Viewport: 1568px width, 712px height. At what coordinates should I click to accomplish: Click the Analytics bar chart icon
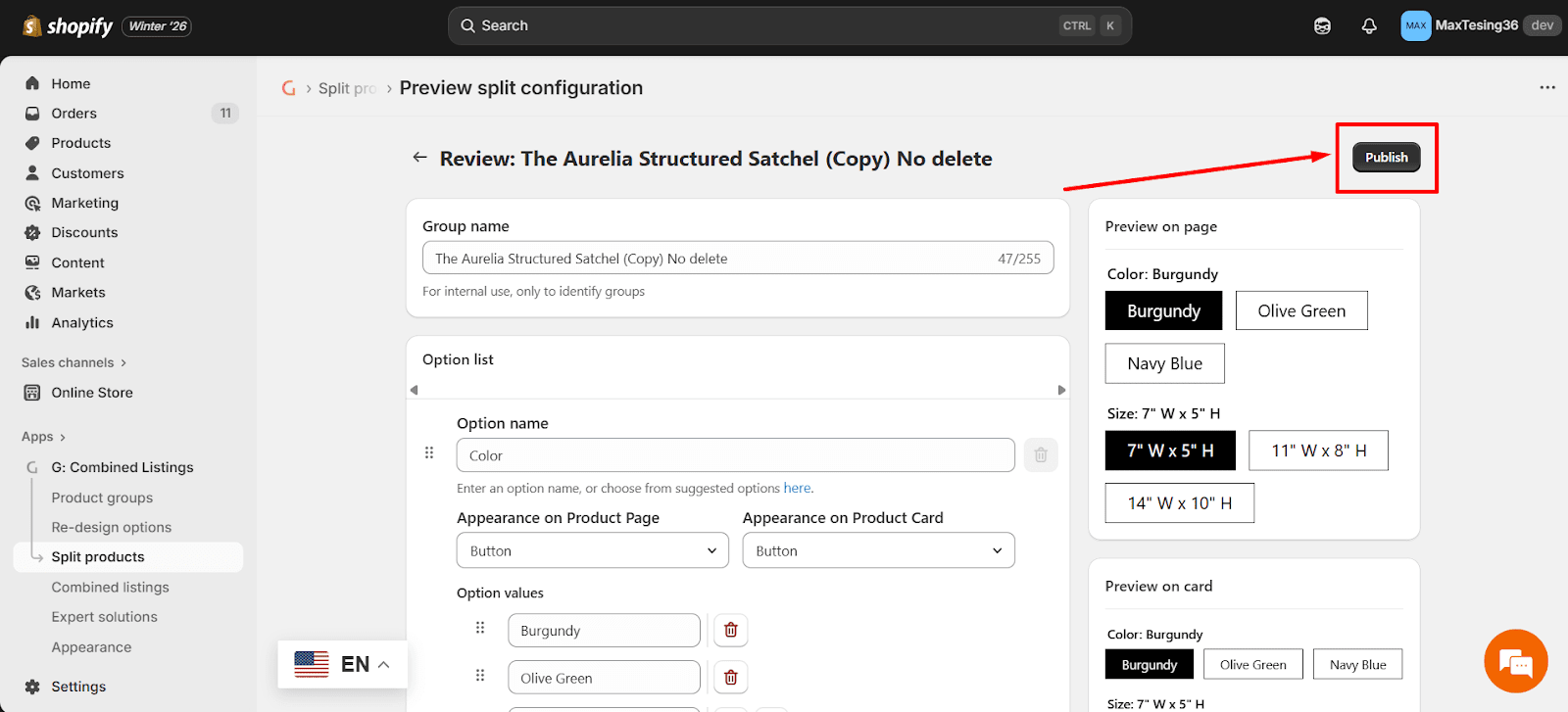click(32, 322)
